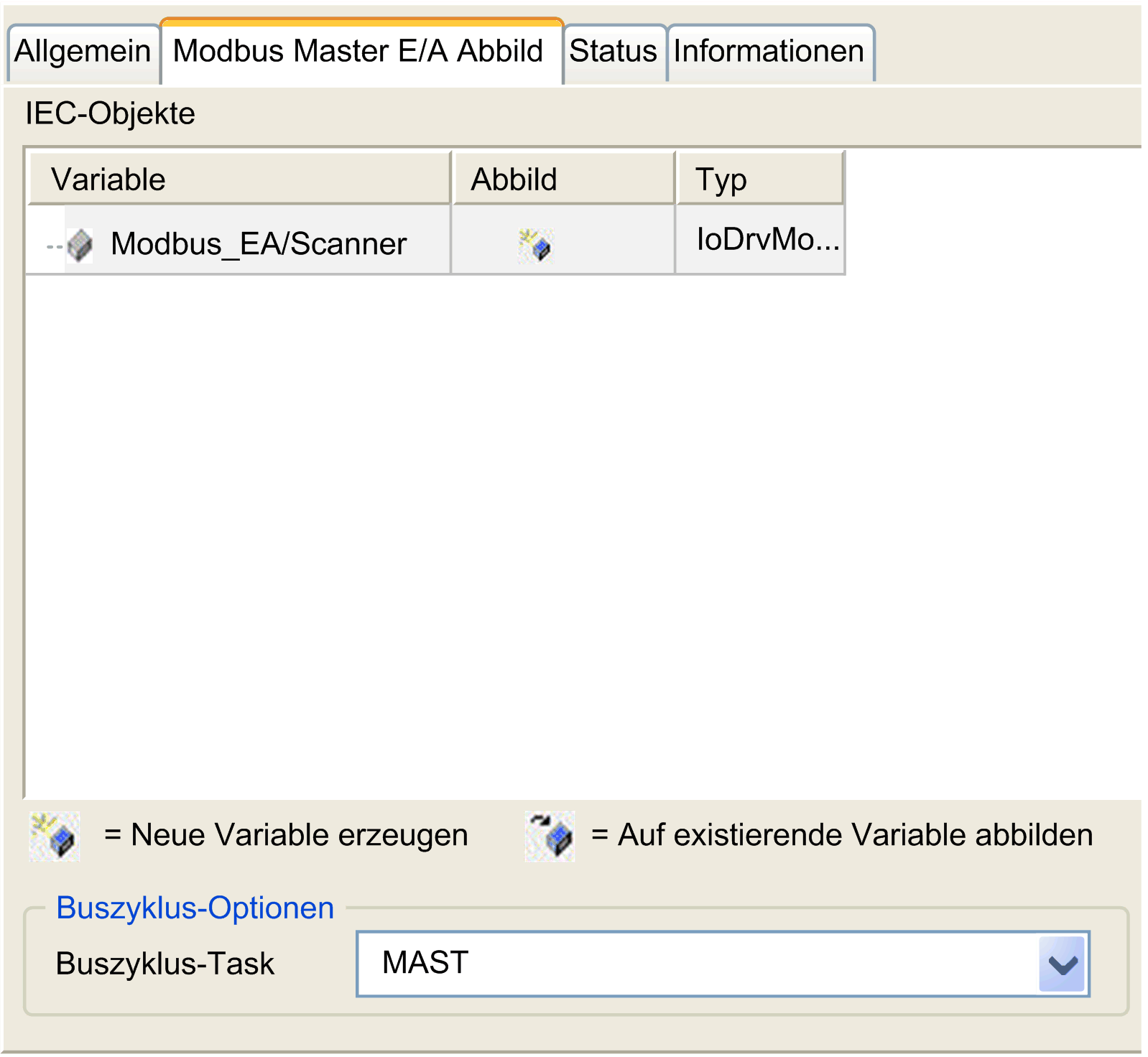The image size is (1148, 1057).
Task: Click the IoDrvMo... type cell
Action: 761,240
